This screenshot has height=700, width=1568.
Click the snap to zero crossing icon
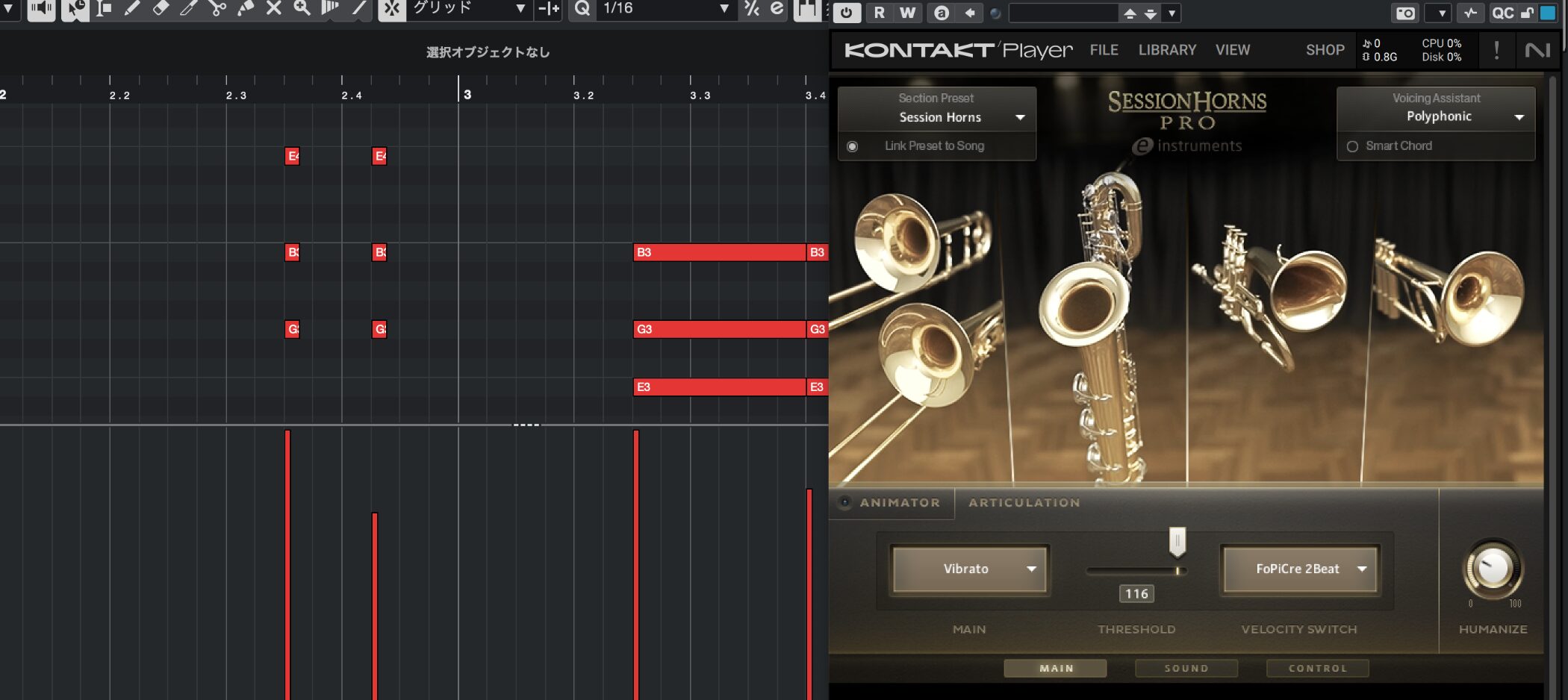click(x=549, y=9)
